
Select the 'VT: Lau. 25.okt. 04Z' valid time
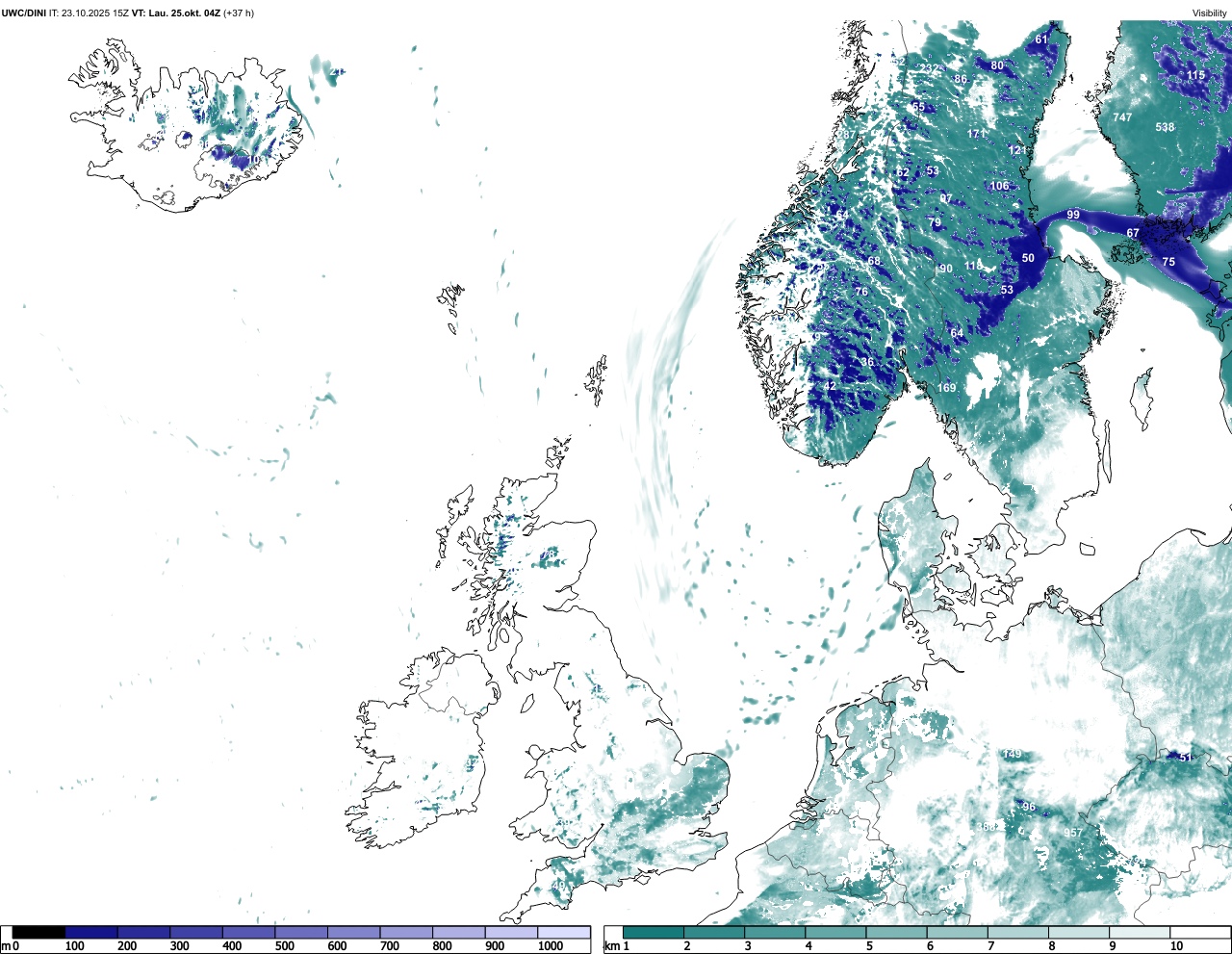(x=175, y=13)
